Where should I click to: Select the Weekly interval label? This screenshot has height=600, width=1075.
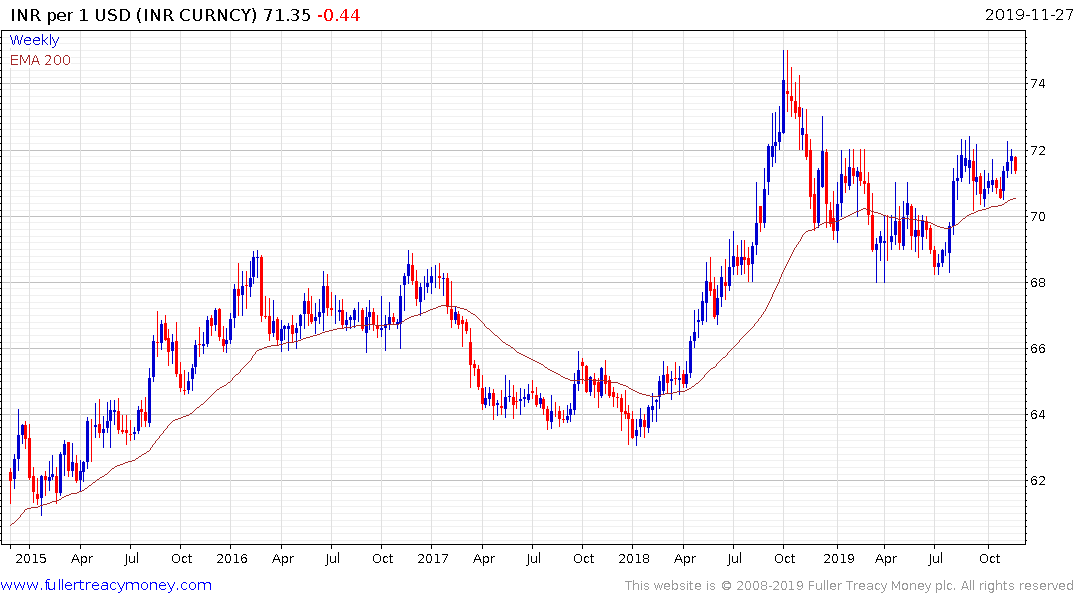click(34, 40)
